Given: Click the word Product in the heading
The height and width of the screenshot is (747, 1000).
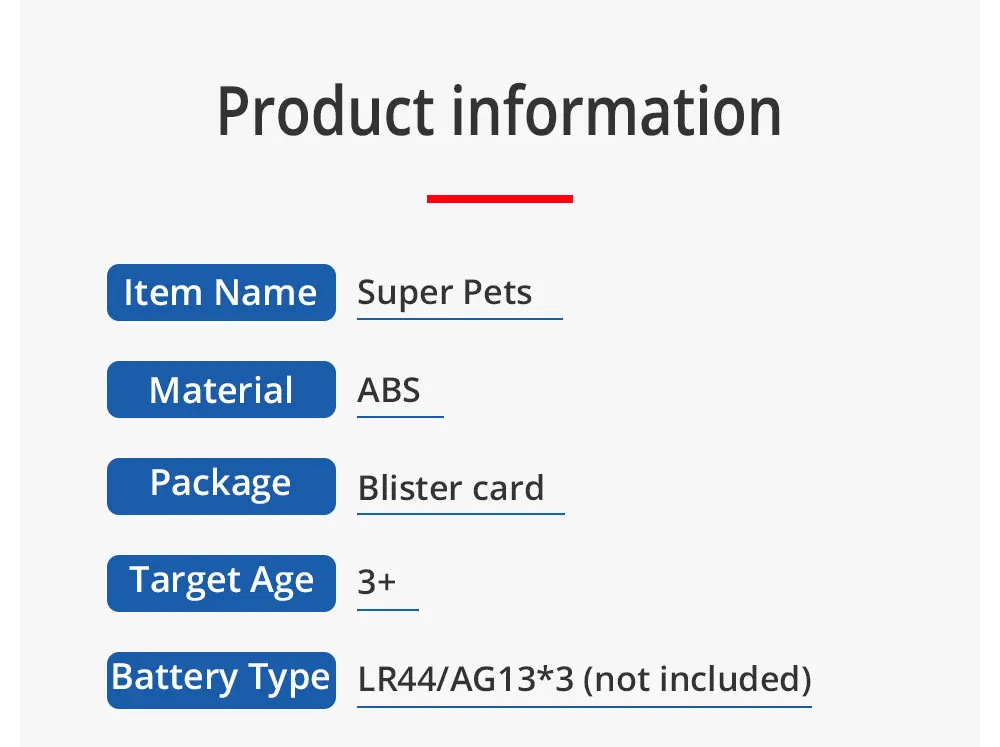Looking at the screenshot, I should (x=325, y=112).
